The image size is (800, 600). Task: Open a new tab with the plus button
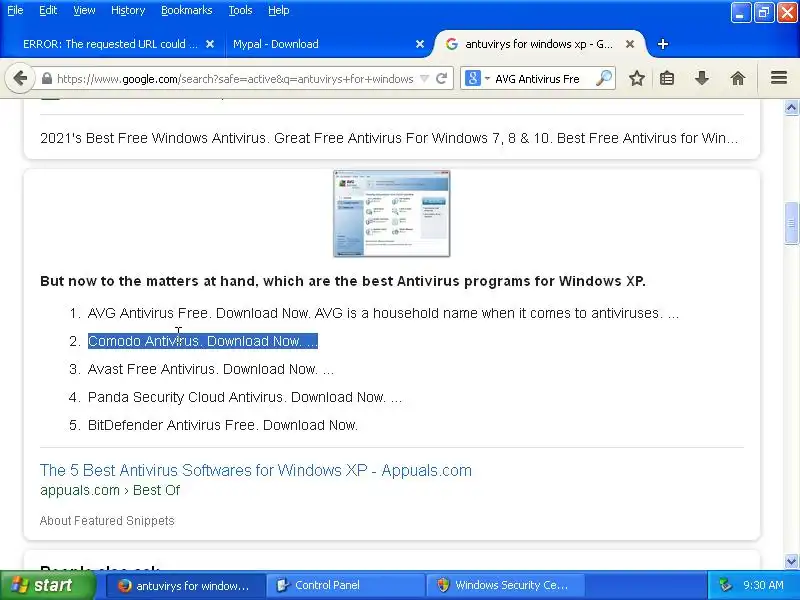[663, 44]
